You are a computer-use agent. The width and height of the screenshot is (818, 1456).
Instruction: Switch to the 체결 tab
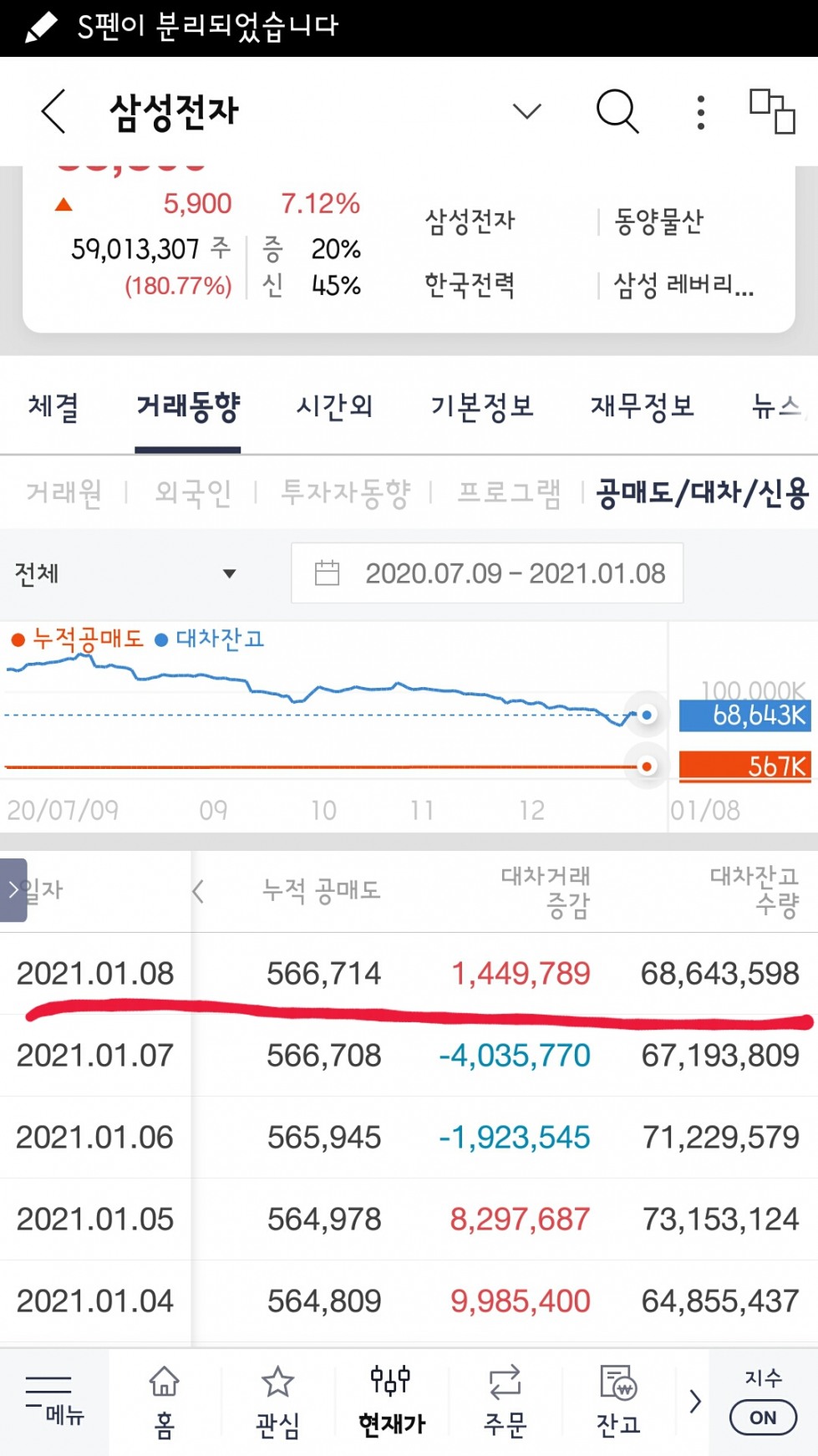53,407
